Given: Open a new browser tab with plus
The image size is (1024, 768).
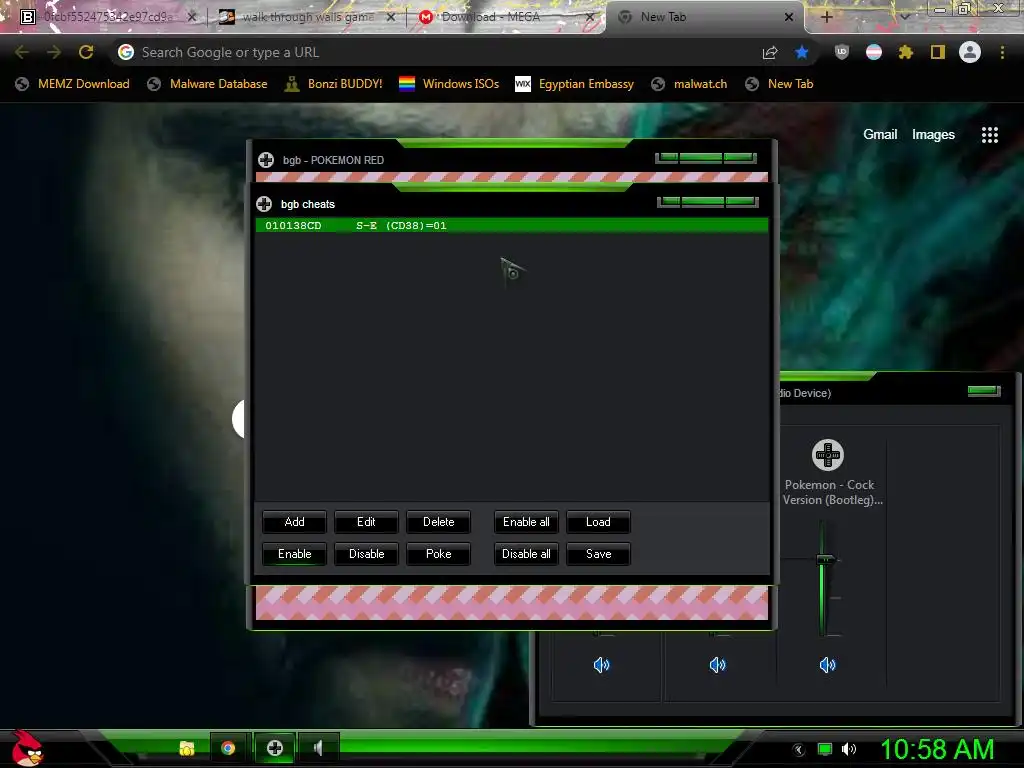Looking at the screenshot, I should 827,17.
